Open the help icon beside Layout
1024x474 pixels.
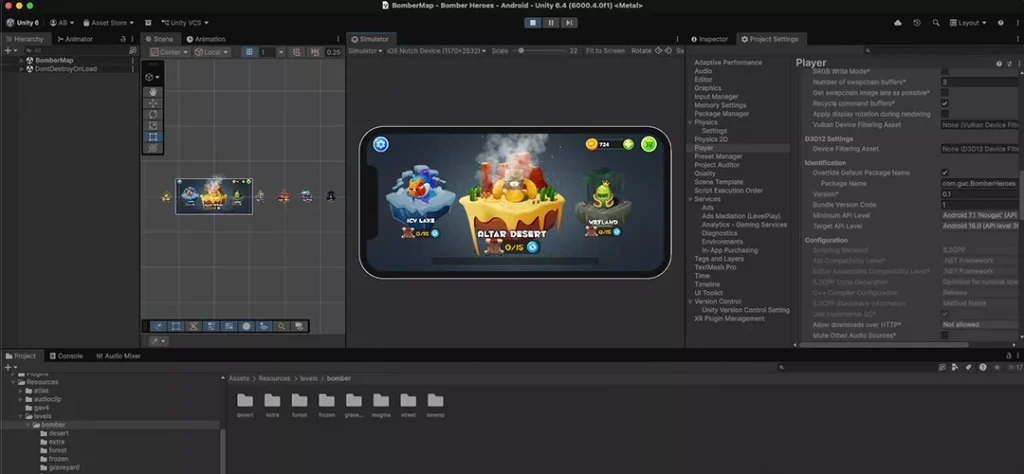coord(1000,23)
